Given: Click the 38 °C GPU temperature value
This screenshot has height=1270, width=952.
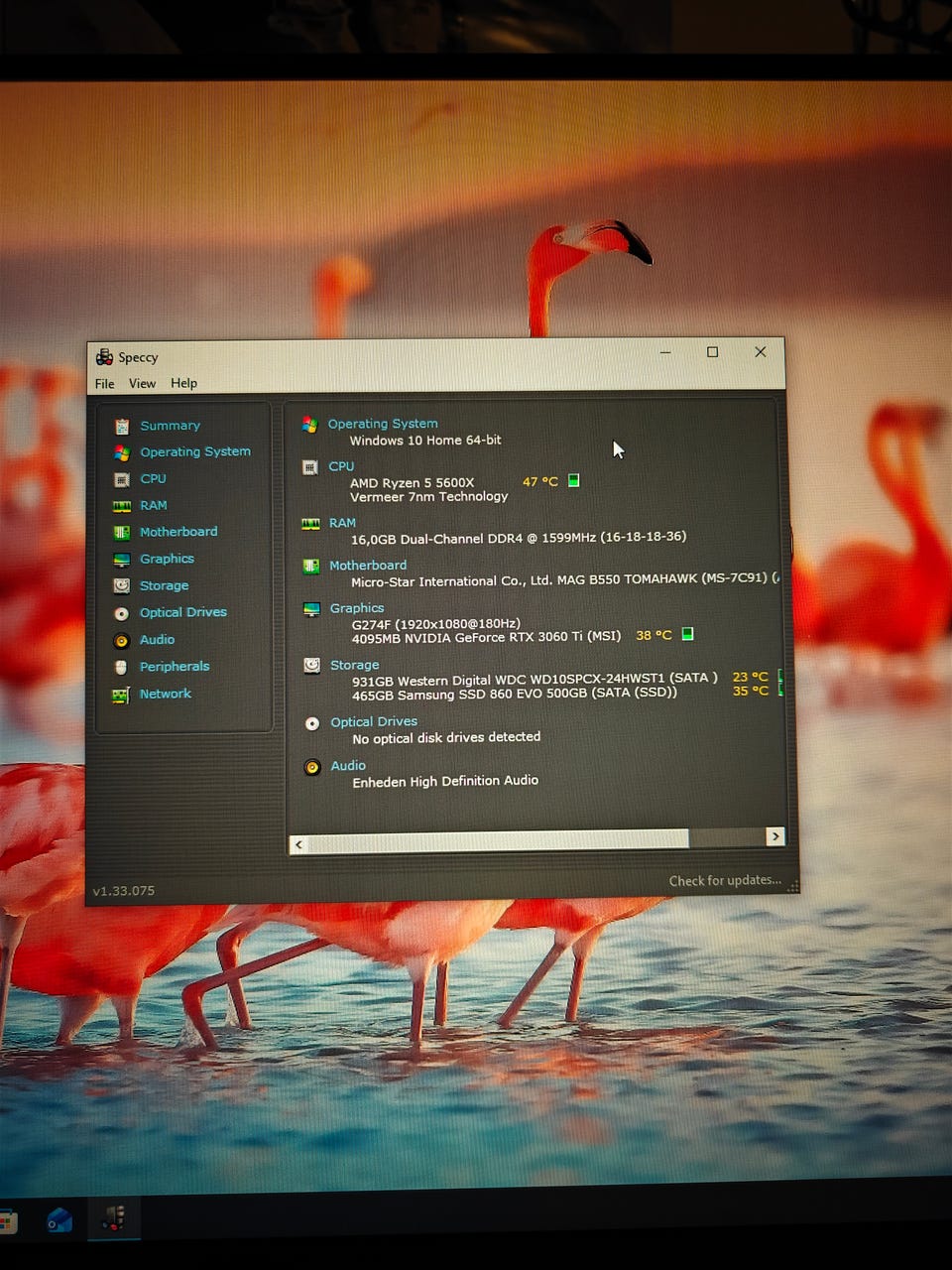Looking at the screenshot, I should click(x=654, y=635).
